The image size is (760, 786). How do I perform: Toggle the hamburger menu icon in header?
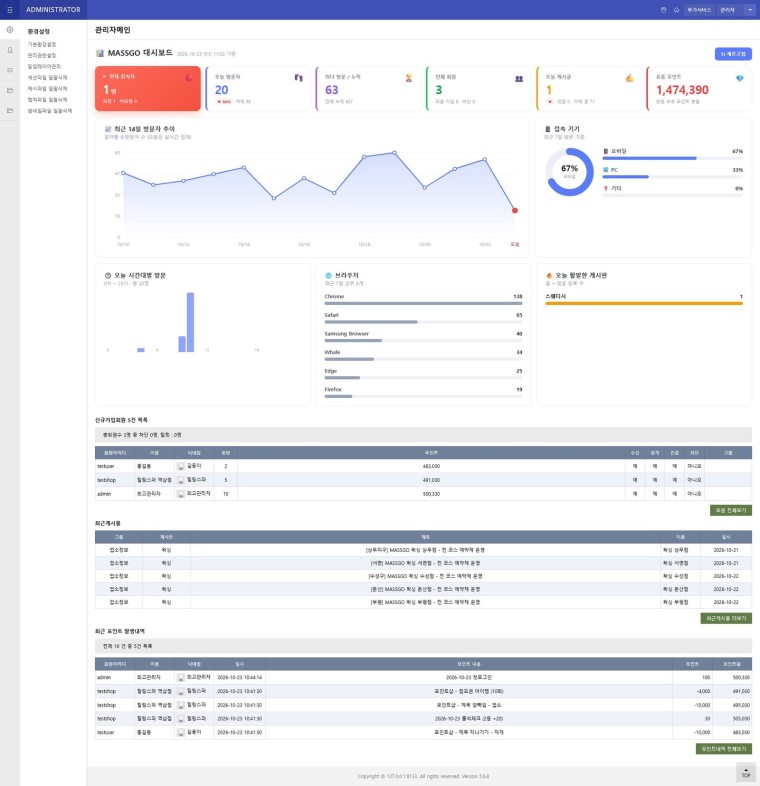click(10, 10)
